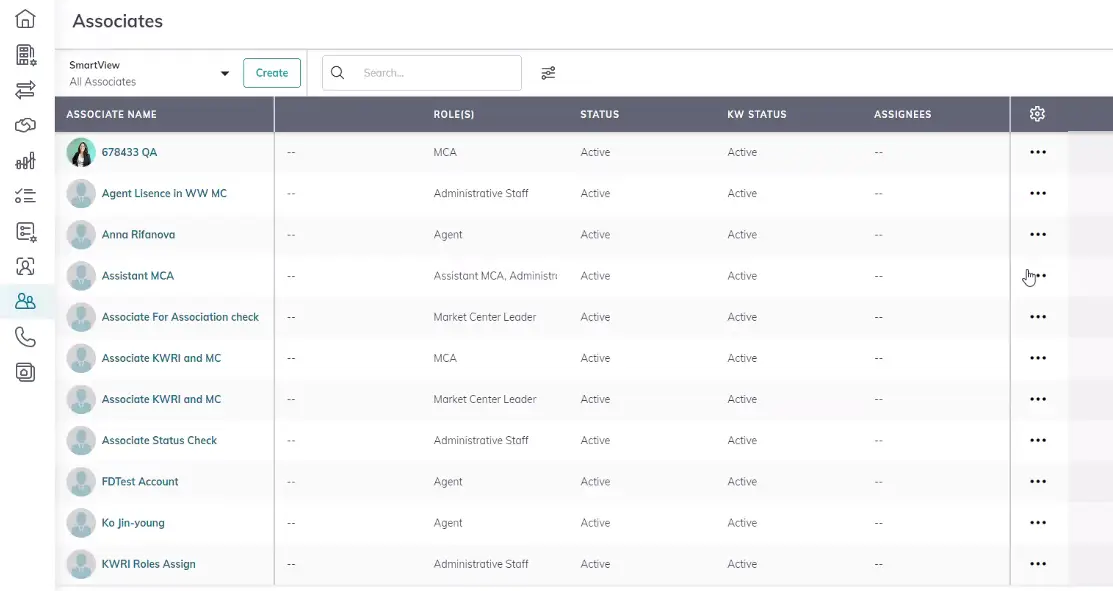Click the 678433 QA profile photo
Screen dimensions: 1113x591
[x=81, y=152]
